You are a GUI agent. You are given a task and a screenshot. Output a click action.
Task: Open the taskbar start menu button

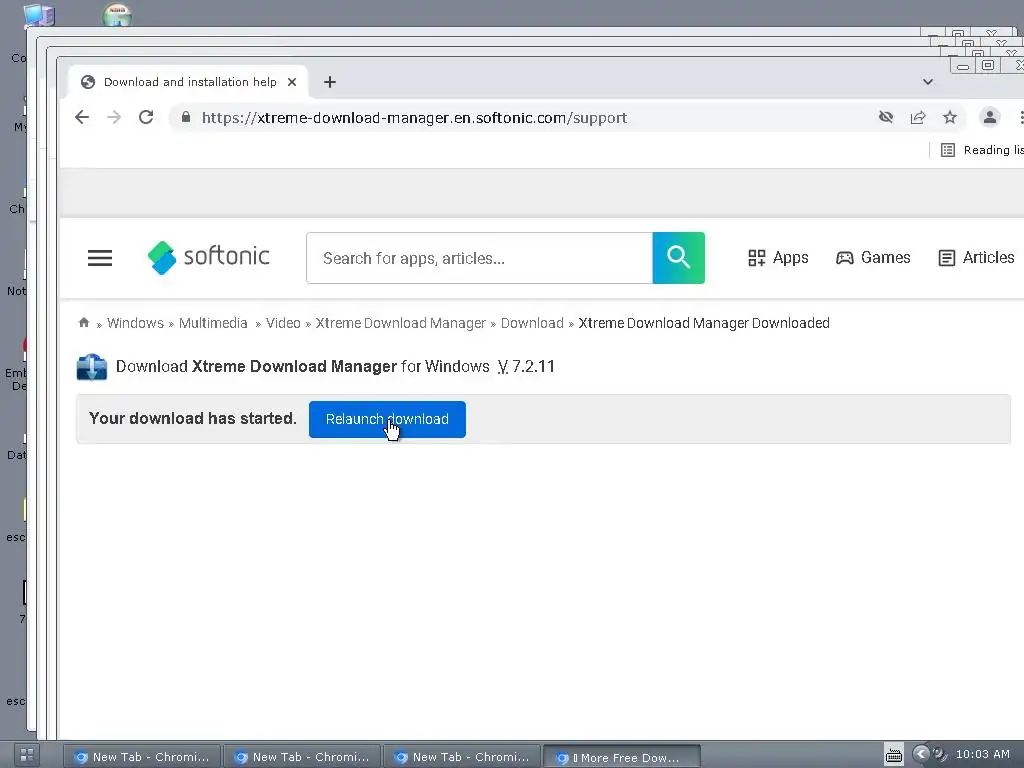(26, 756)
